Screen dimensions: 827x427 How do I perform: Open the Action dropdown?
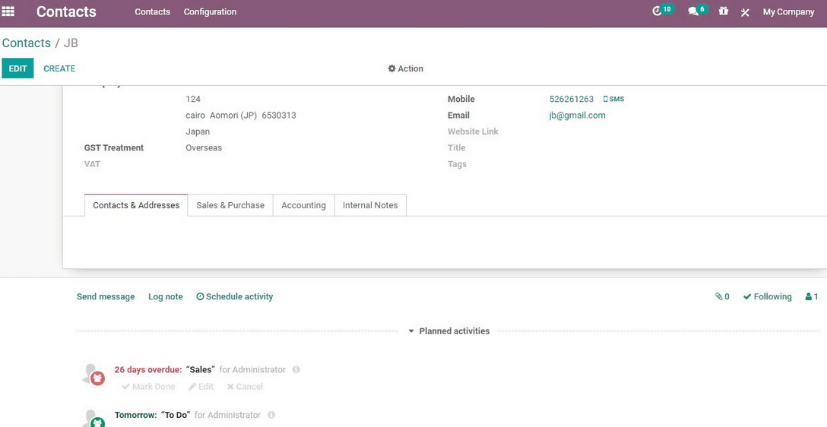pos(405,69)
